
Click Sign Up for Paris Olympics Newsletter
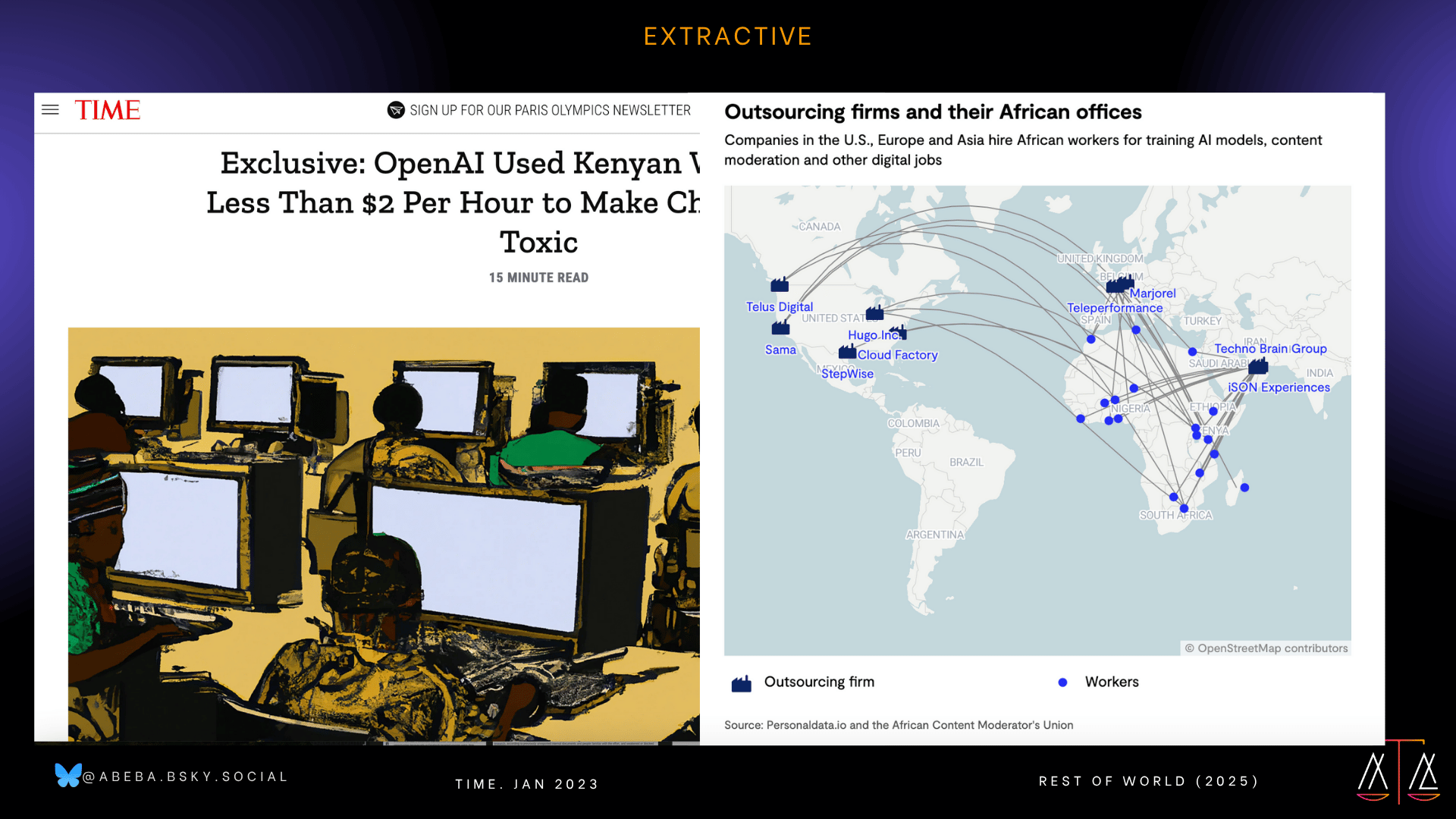click(550, 111)
